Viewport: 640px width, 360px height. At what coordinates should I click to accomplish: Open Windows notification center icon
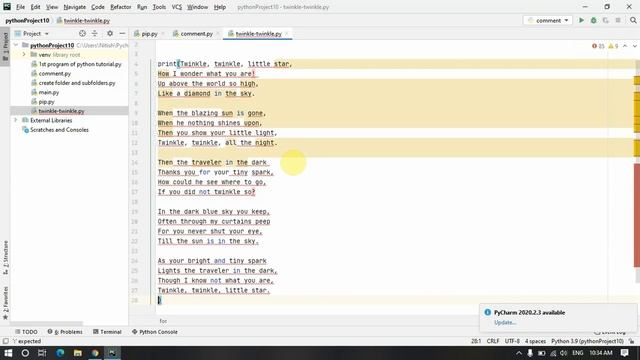click(624, 353)
